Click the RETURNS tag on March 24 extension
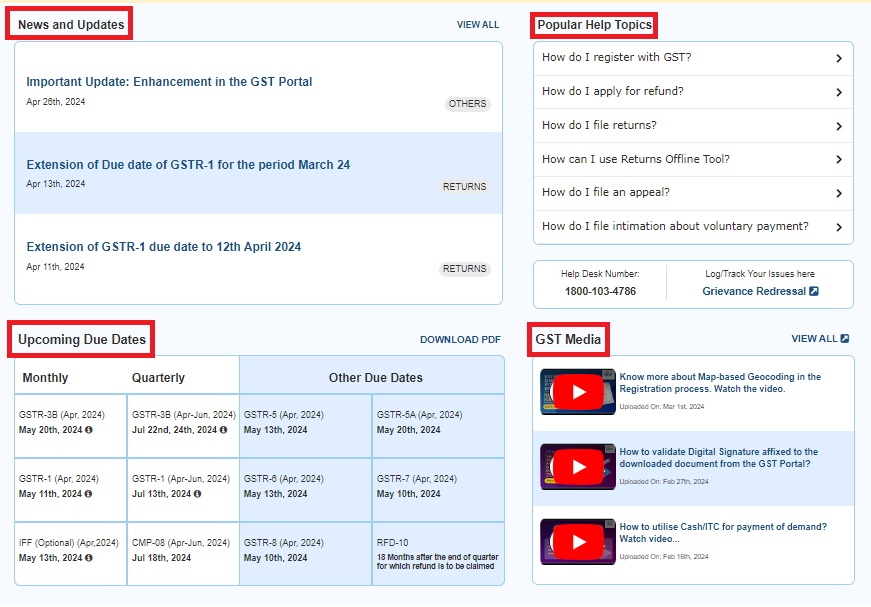The height and width of the screenshot is (607, 871). point(464,187)
